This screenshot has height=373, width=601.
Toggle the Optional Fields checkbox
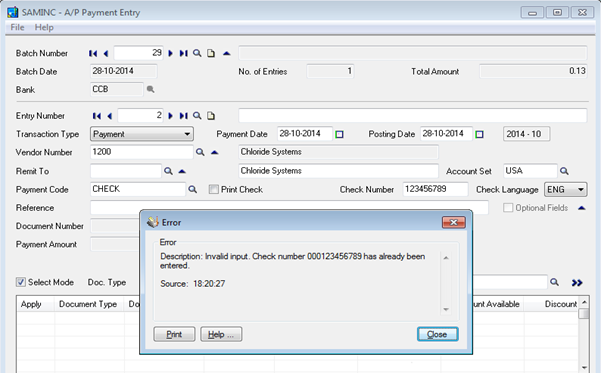tap(508, 208)
